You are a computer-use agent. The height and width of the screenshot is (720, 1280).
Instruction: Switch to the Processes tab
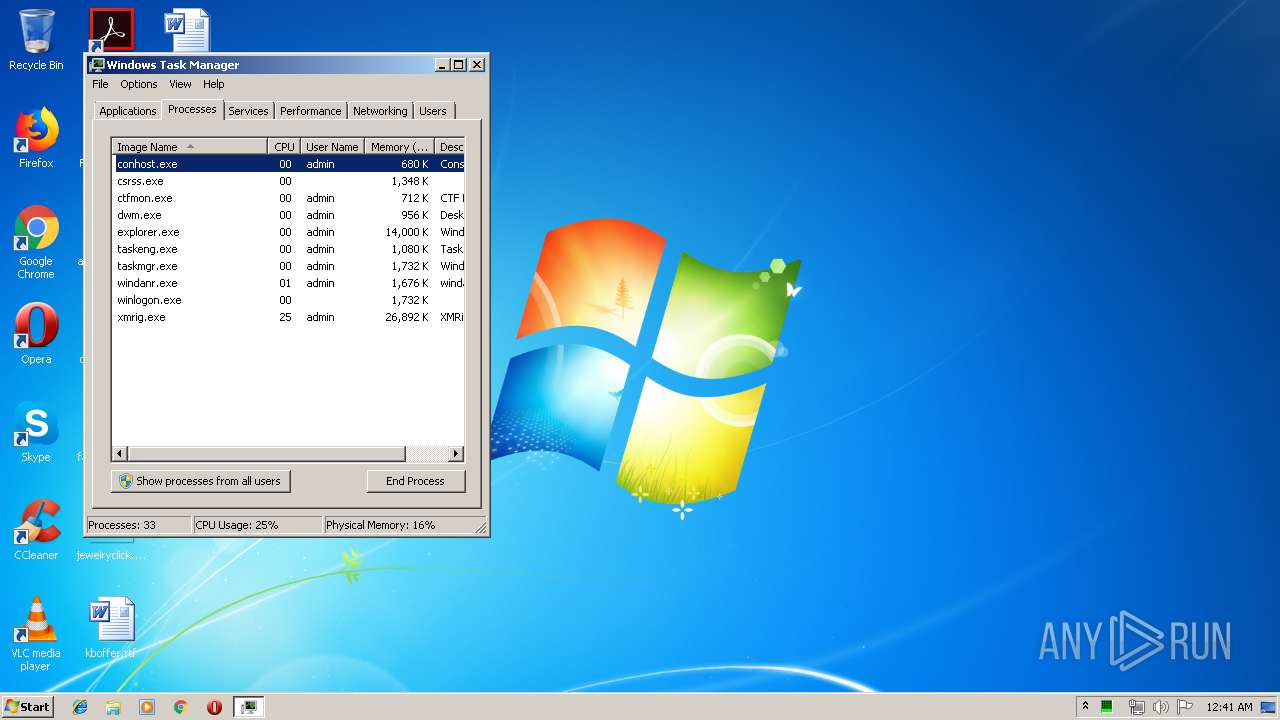(x=192, y=109)
